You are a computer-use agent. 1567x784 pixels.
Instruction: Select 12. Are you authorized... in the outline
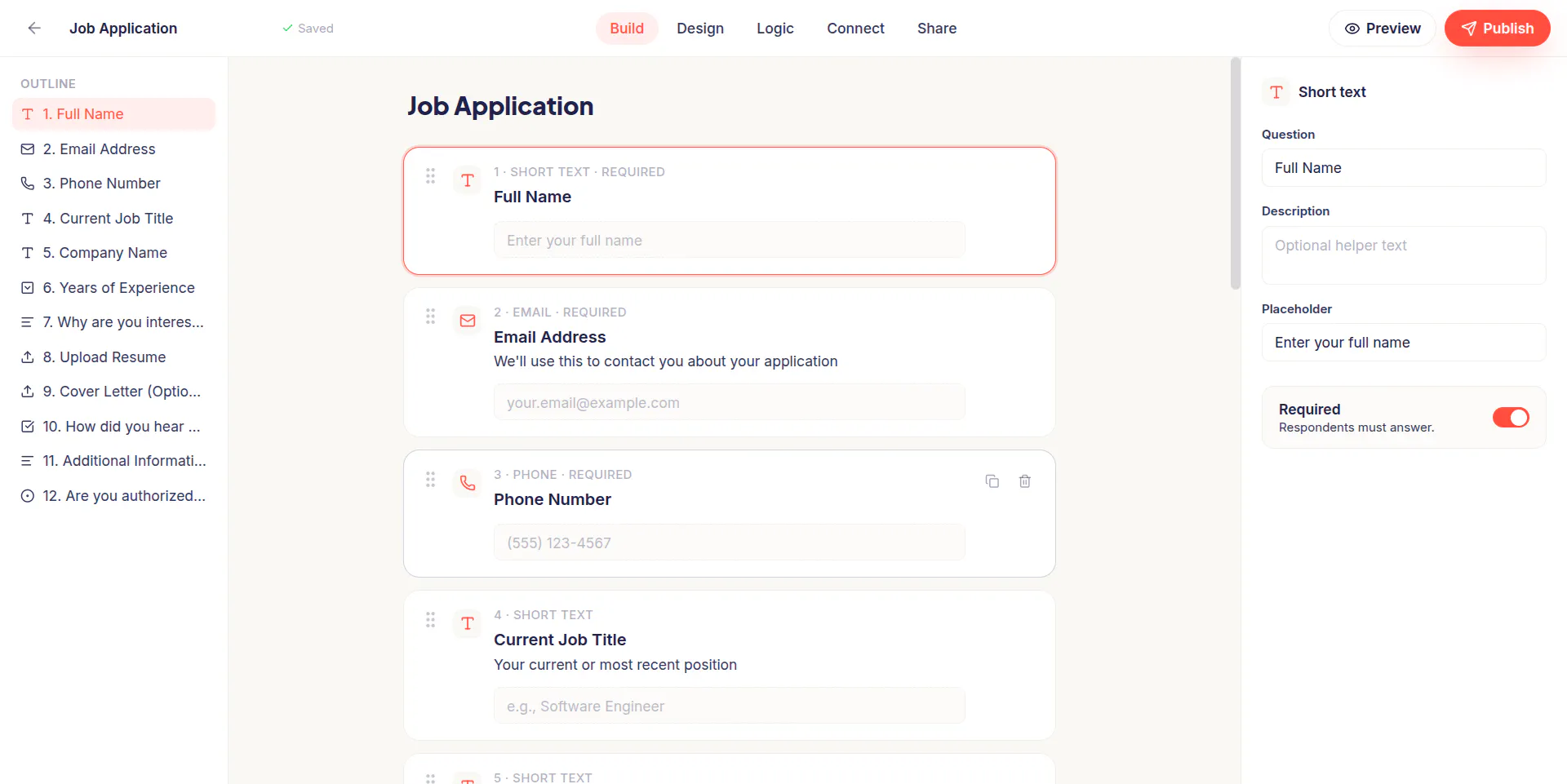(113, 496)
